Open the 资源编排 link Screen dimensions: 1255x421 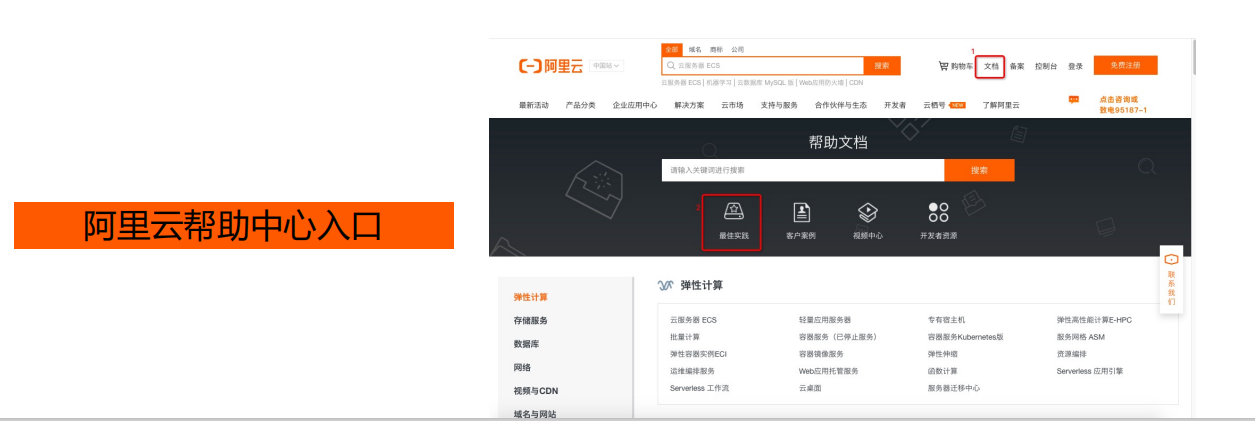coord(1072,354)
